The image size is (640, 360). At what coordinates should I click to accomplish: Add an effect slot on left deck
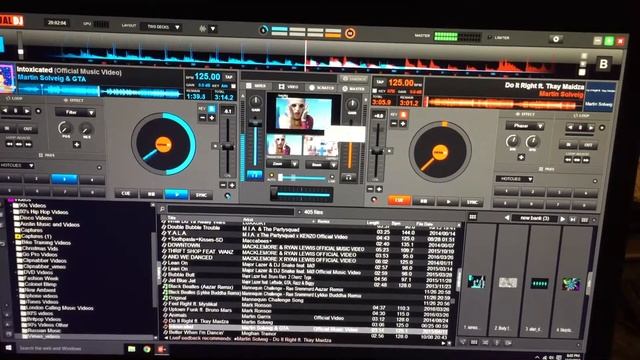click(x=76, y=144)
